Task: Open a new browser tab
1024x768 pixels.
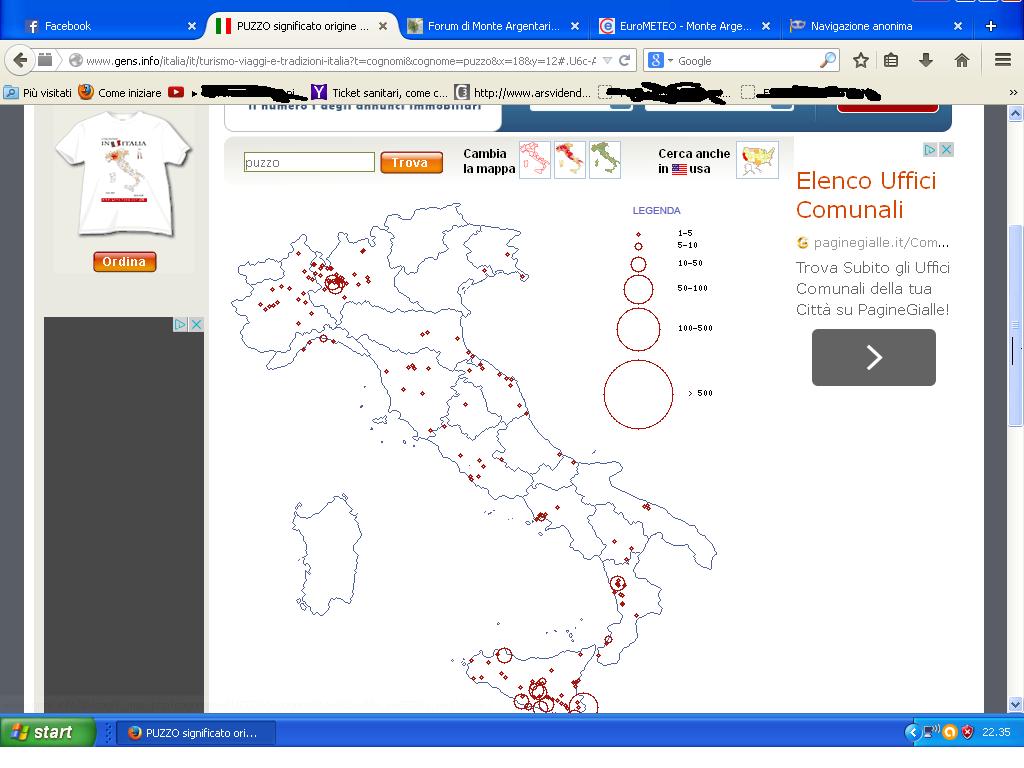Action: click(991, 26)
